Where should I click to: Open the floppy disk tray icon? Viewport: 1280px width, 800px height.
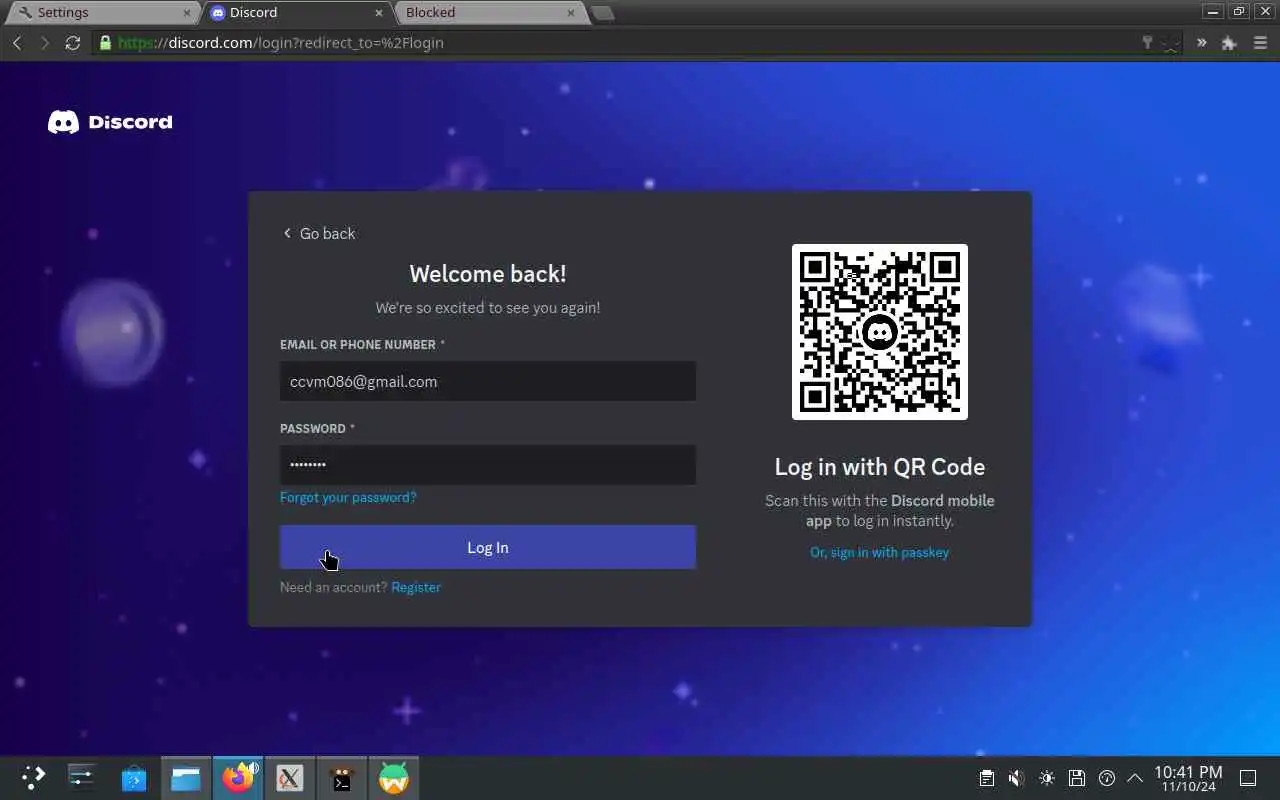(1077, 778)
